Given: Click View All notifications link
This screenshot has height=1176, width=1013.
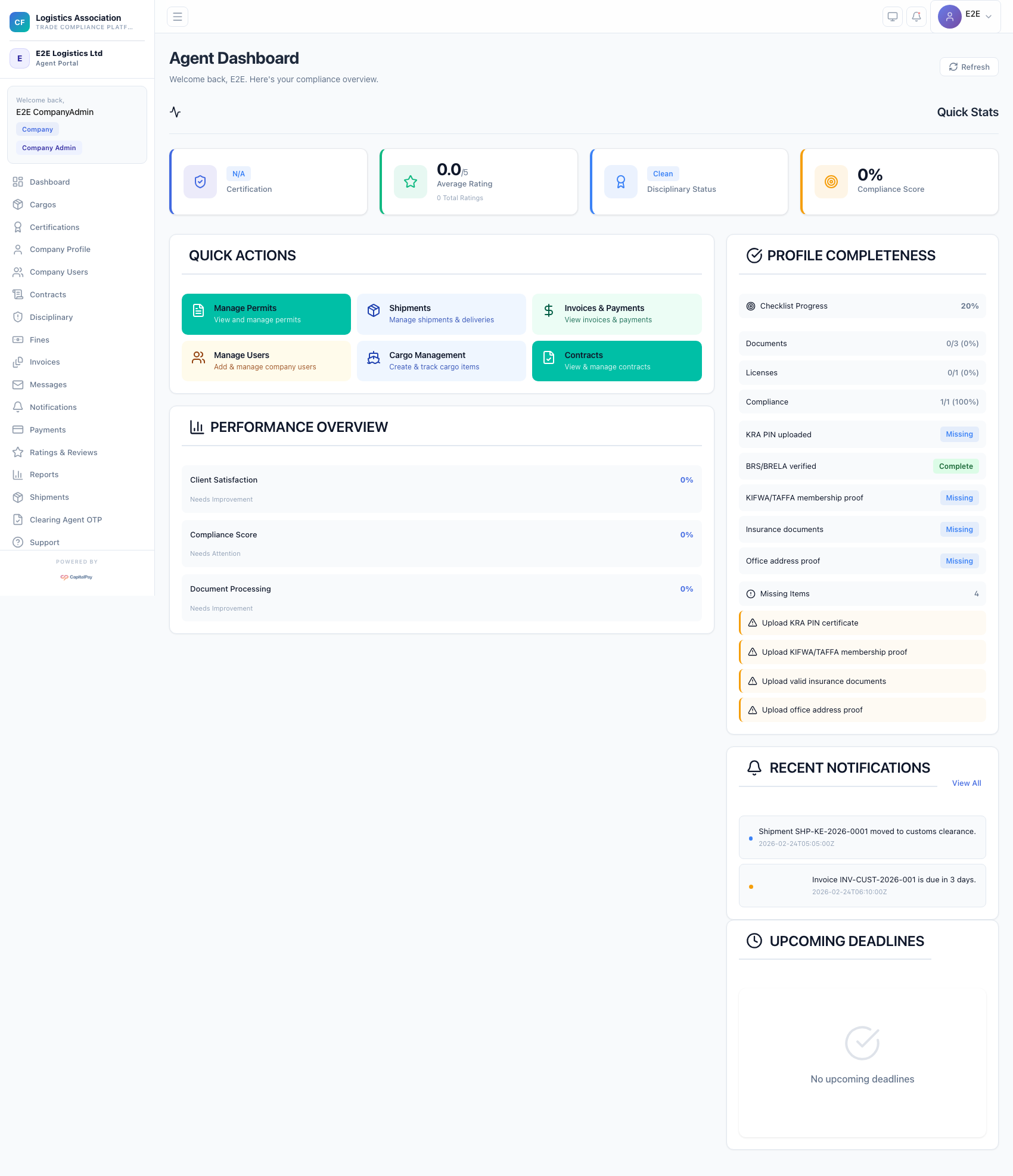Looking at the screenshot, I should [x=966, y=783].
